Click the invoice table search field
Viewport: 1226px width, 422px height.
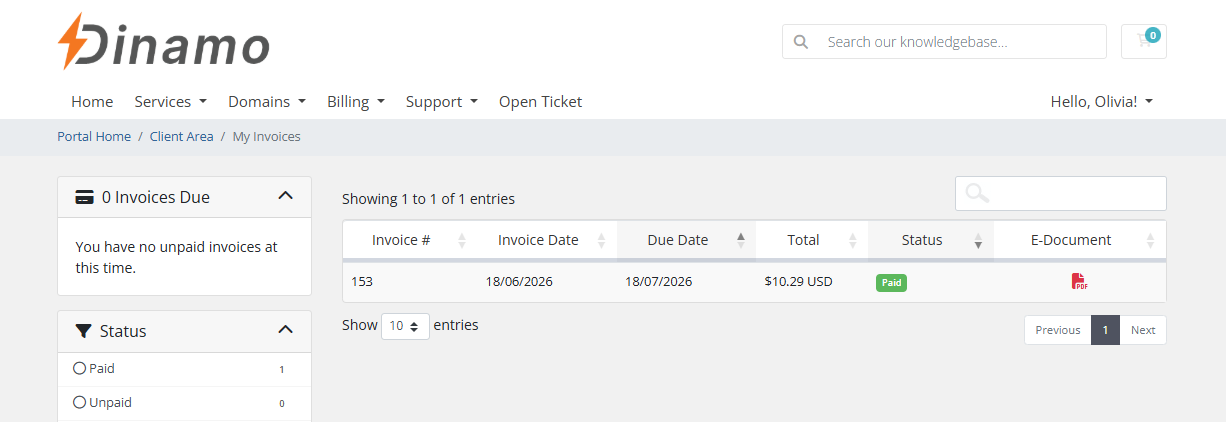(x=1061, y=193)
